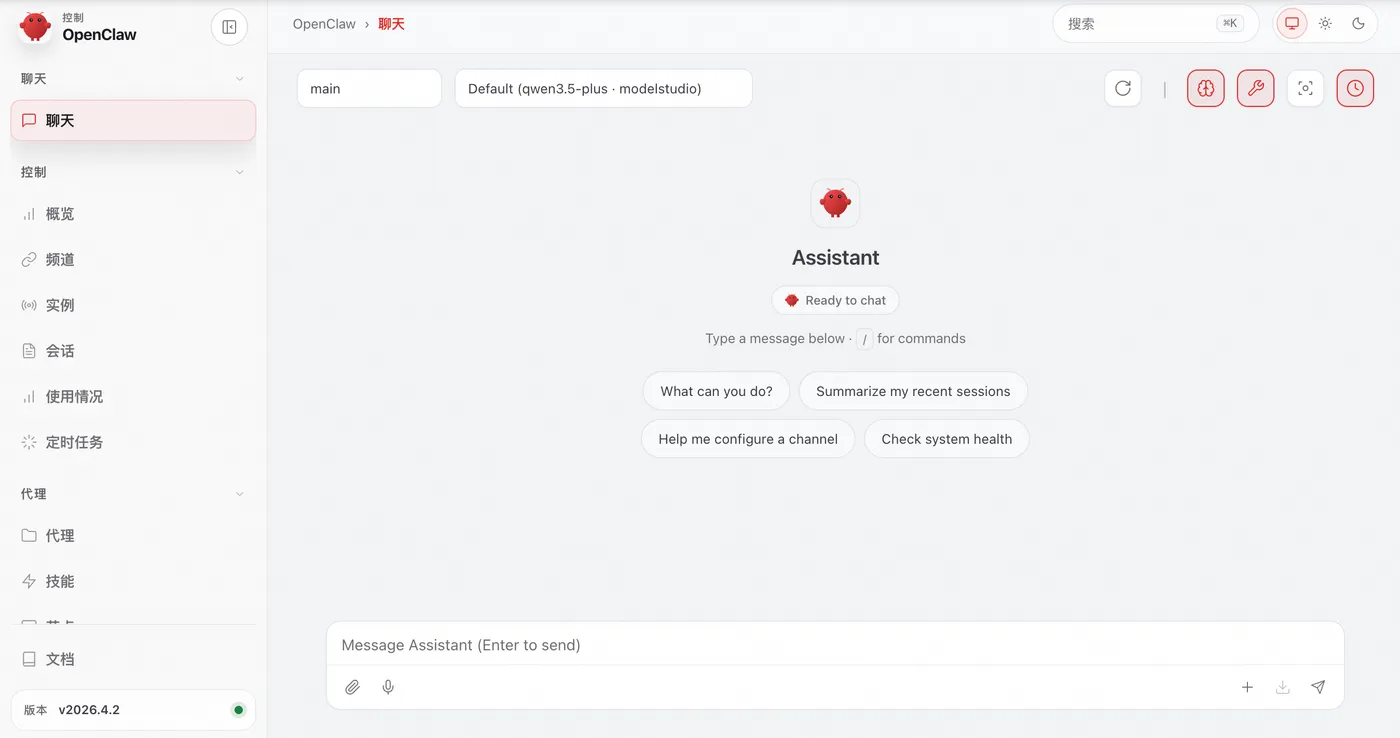1400x738 pixels.
Task: Click the OpenClaw red mascot logo
Action: (35, 27)
